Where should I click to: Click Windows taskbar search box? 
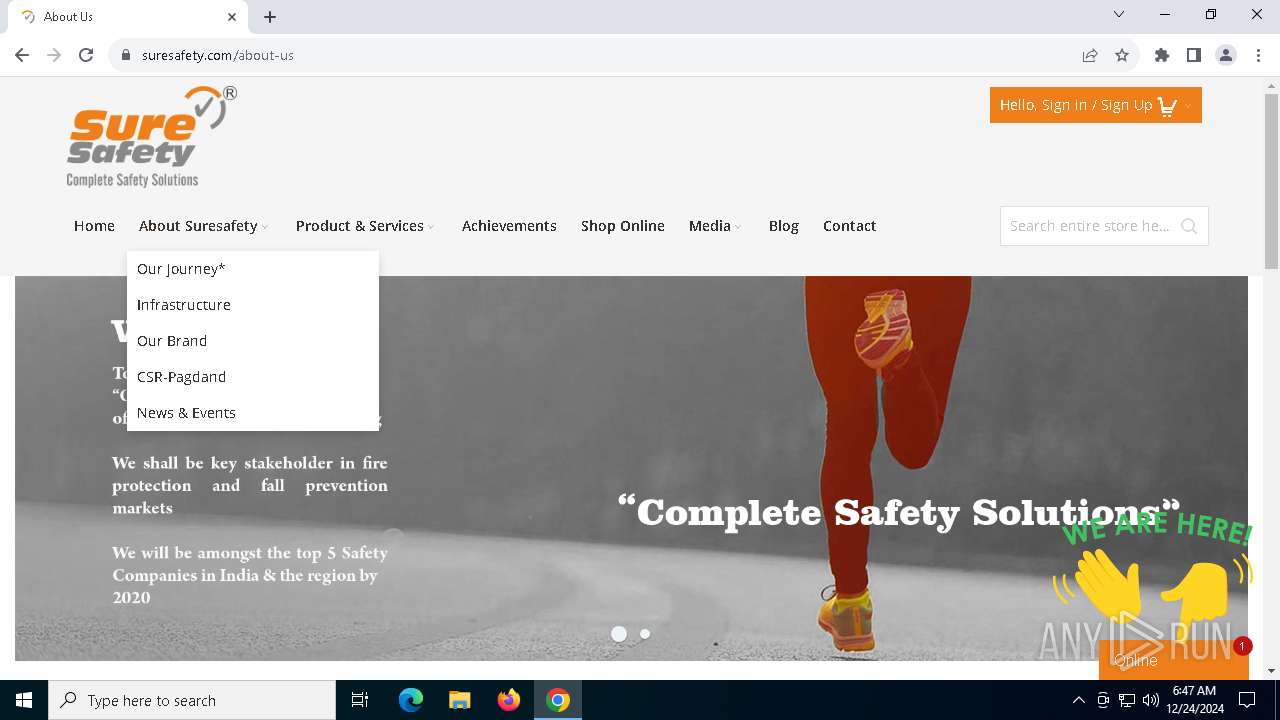(192, 700)
